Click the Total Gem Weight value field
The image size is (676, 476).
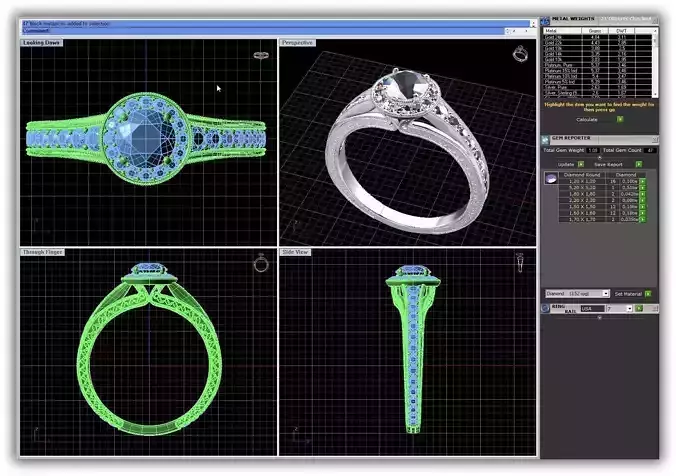tap(593, 150)
